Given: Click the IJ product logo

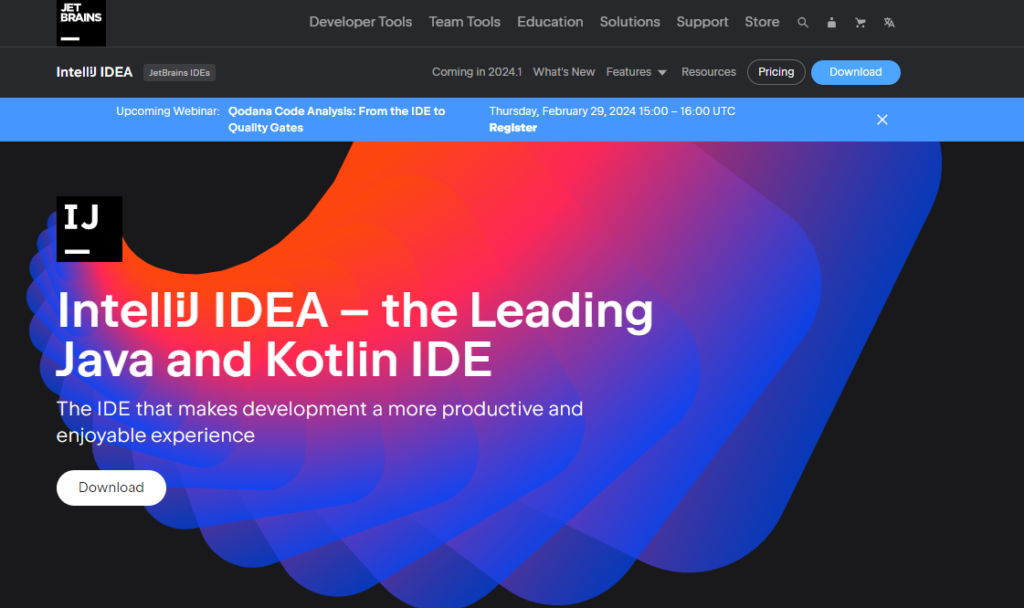Looking at the screenshot, I should point(89,229).
